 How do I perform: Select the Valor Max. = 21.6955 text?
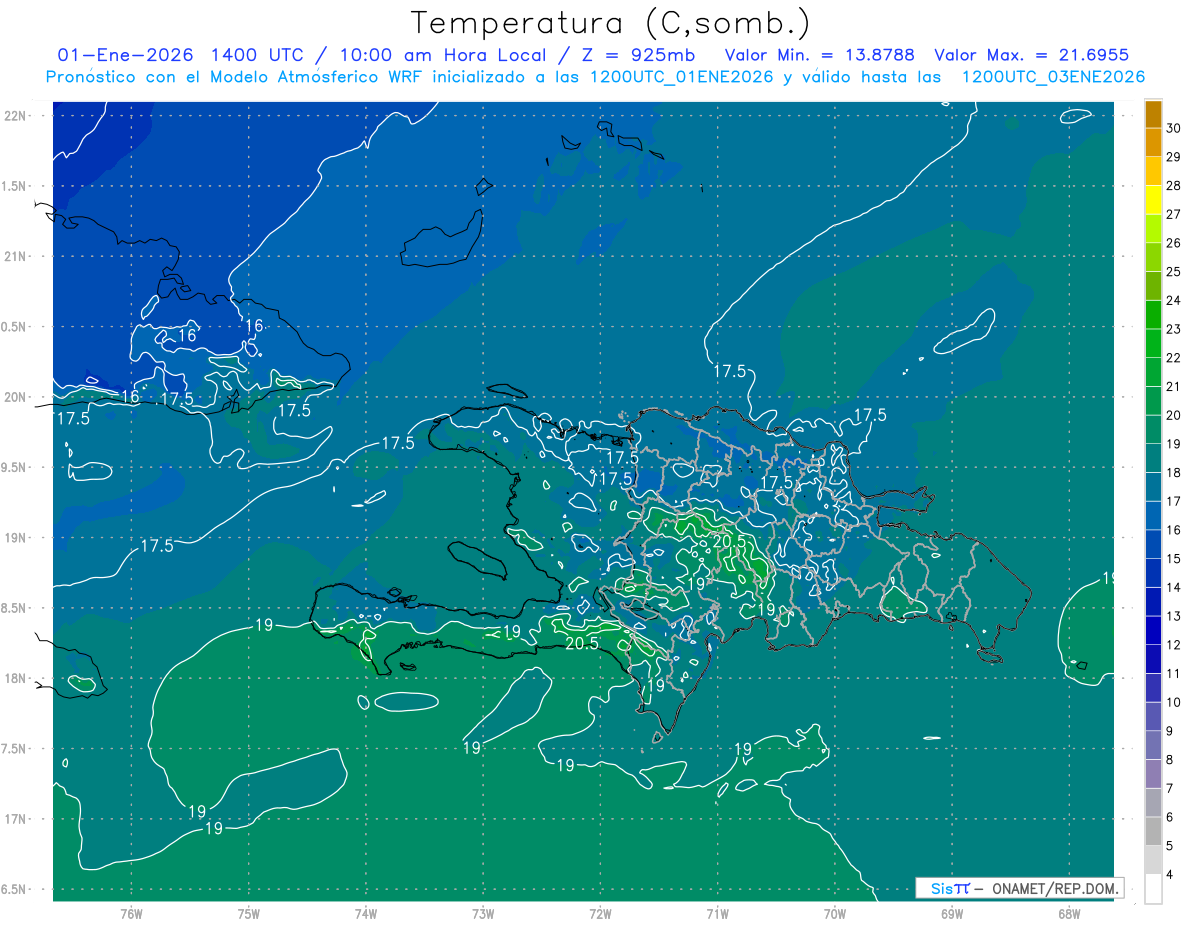pos(1031,55)
